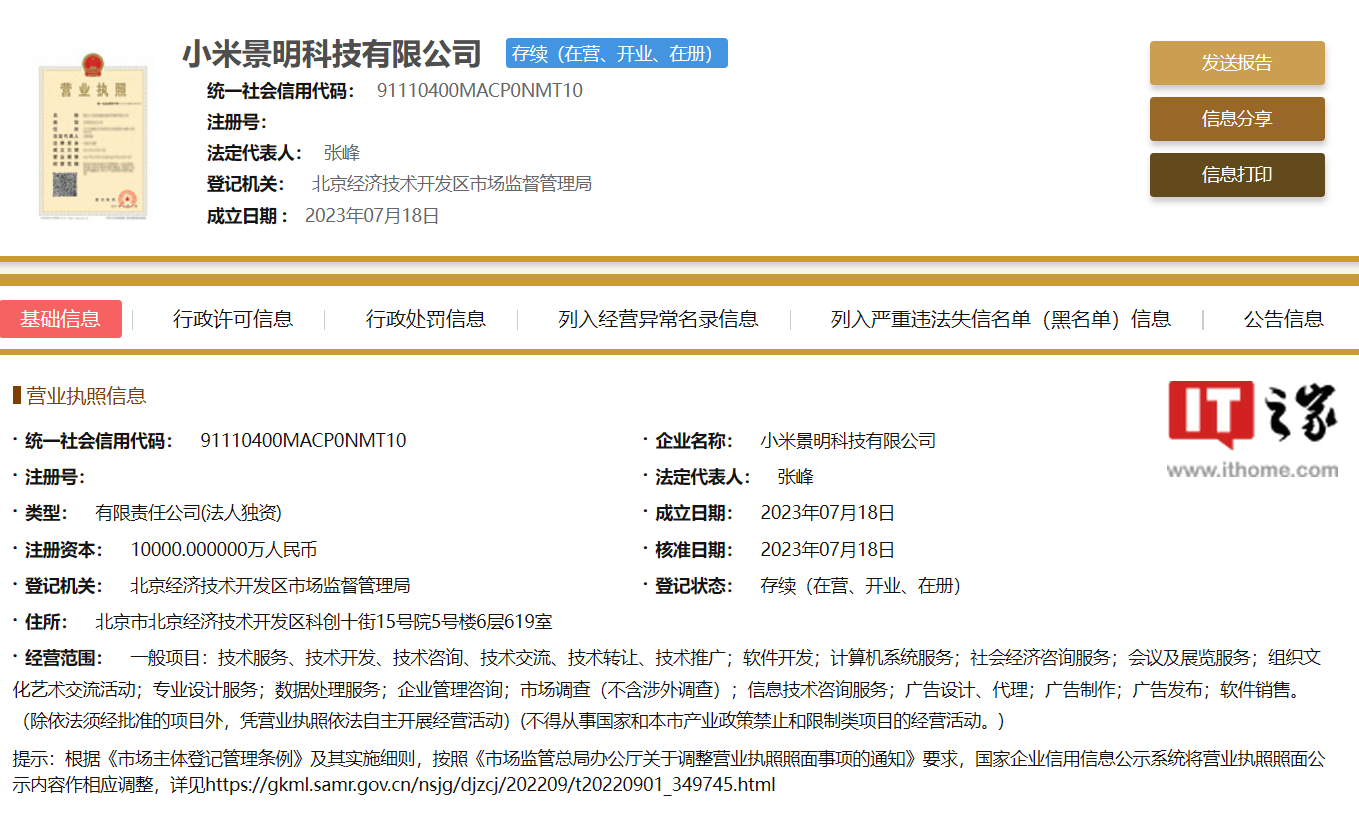Screen dimensions: 1359x839
Task: Click the license info 登记机关 value
Action: 271,586
